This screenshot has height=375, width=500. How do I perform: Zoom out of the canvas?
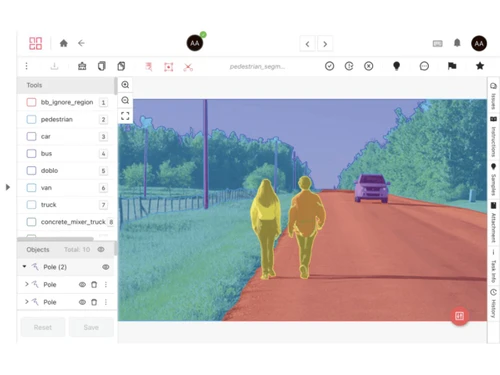(125, 100)
